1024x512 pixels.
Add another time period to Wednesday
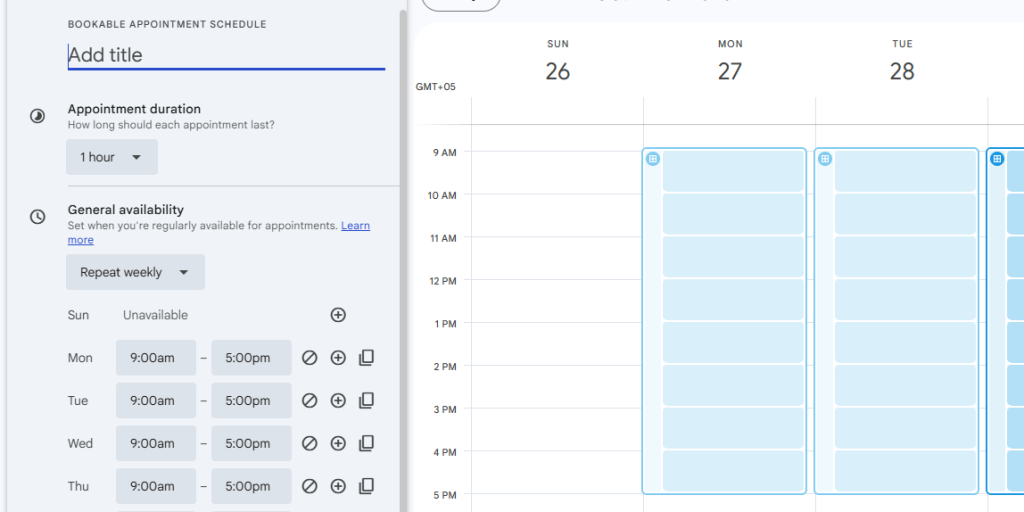pyautogui.click(x=338, y=444)
